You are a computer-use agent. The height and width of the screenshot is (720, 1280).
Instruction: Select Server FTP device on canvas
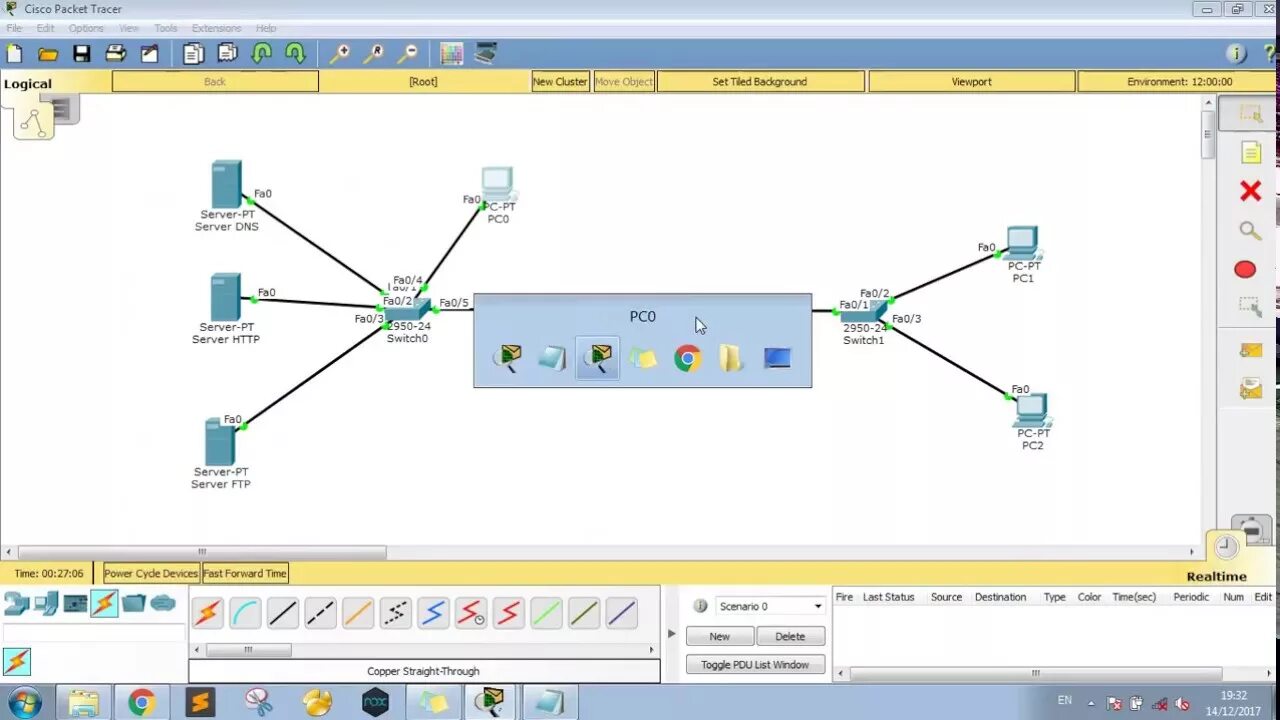click(x=221, y=442)
